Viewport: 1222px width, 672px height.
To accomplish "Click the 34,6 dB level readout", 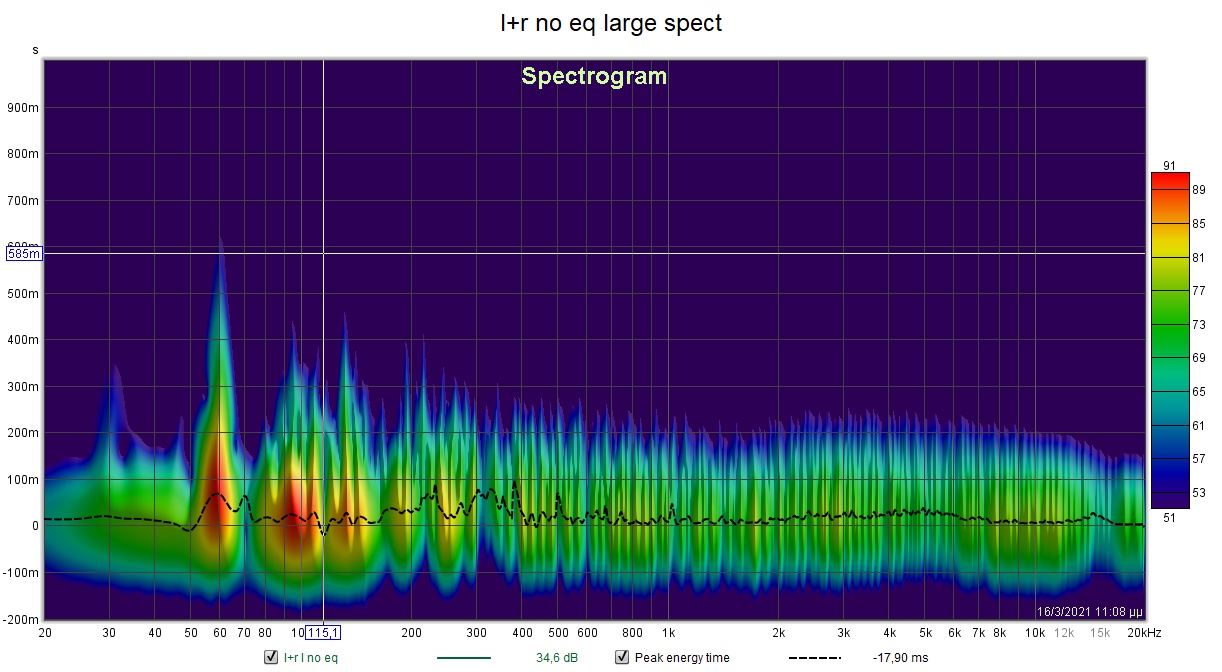I will [x=557, y=658].
